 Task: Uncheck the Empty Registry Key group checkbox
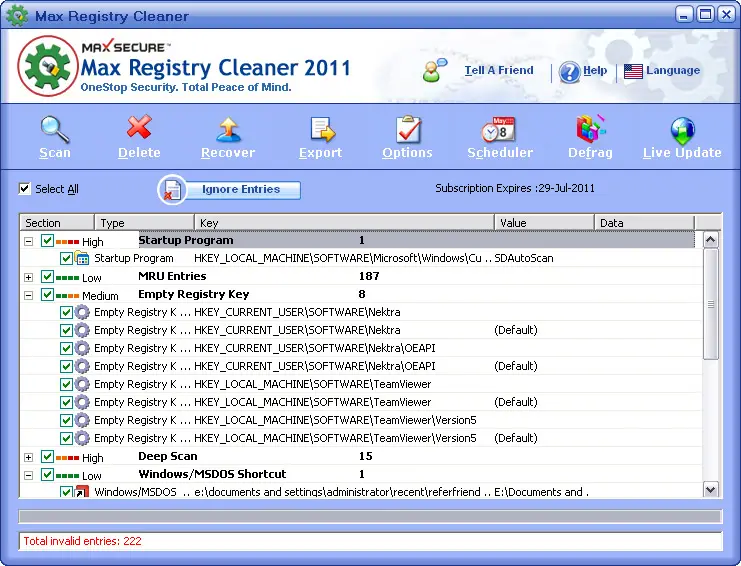pyautogui.click(x=47, y=294)
